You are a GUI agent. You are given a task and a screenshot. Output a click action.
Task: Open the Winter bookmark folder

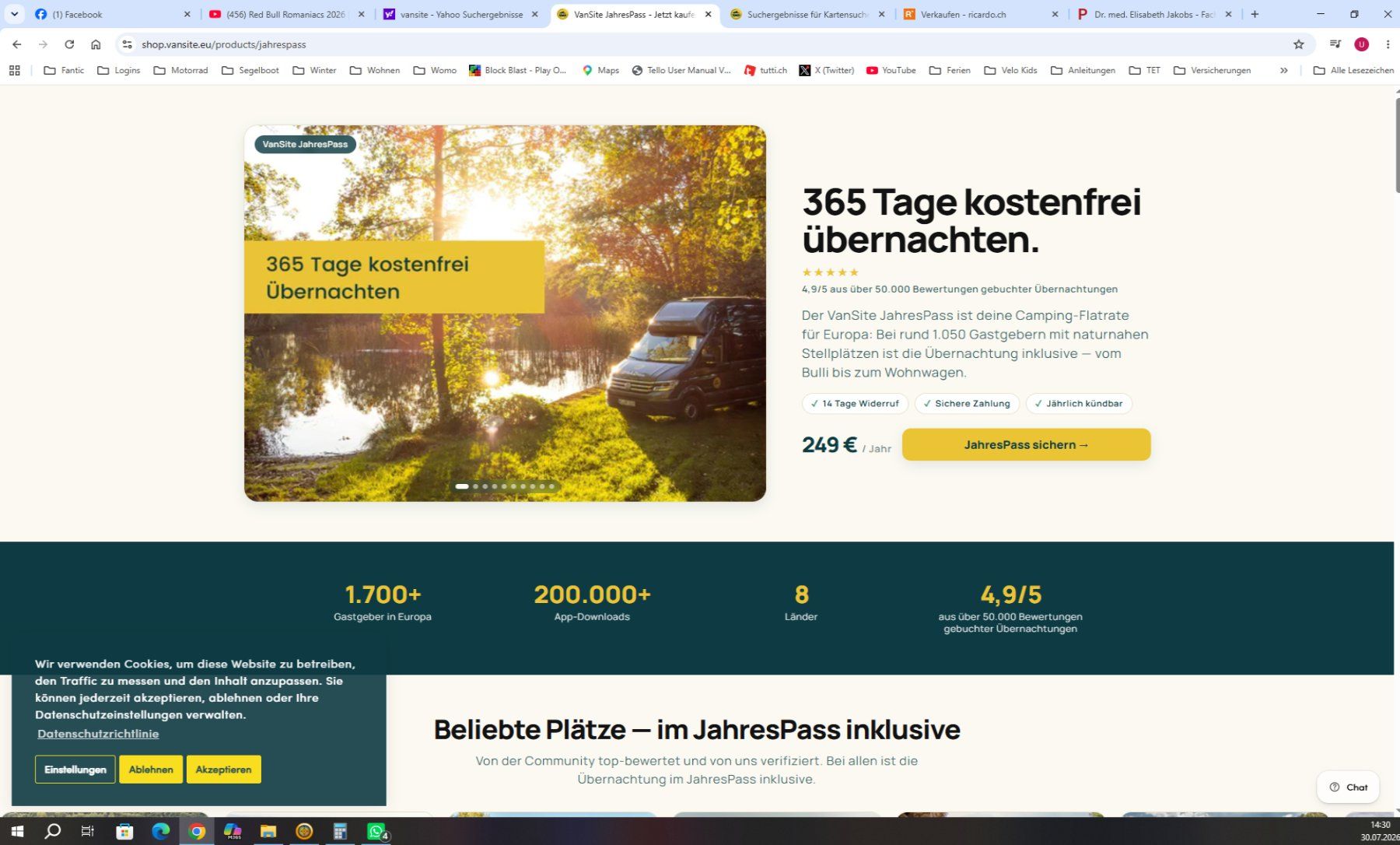coord(314,70)
